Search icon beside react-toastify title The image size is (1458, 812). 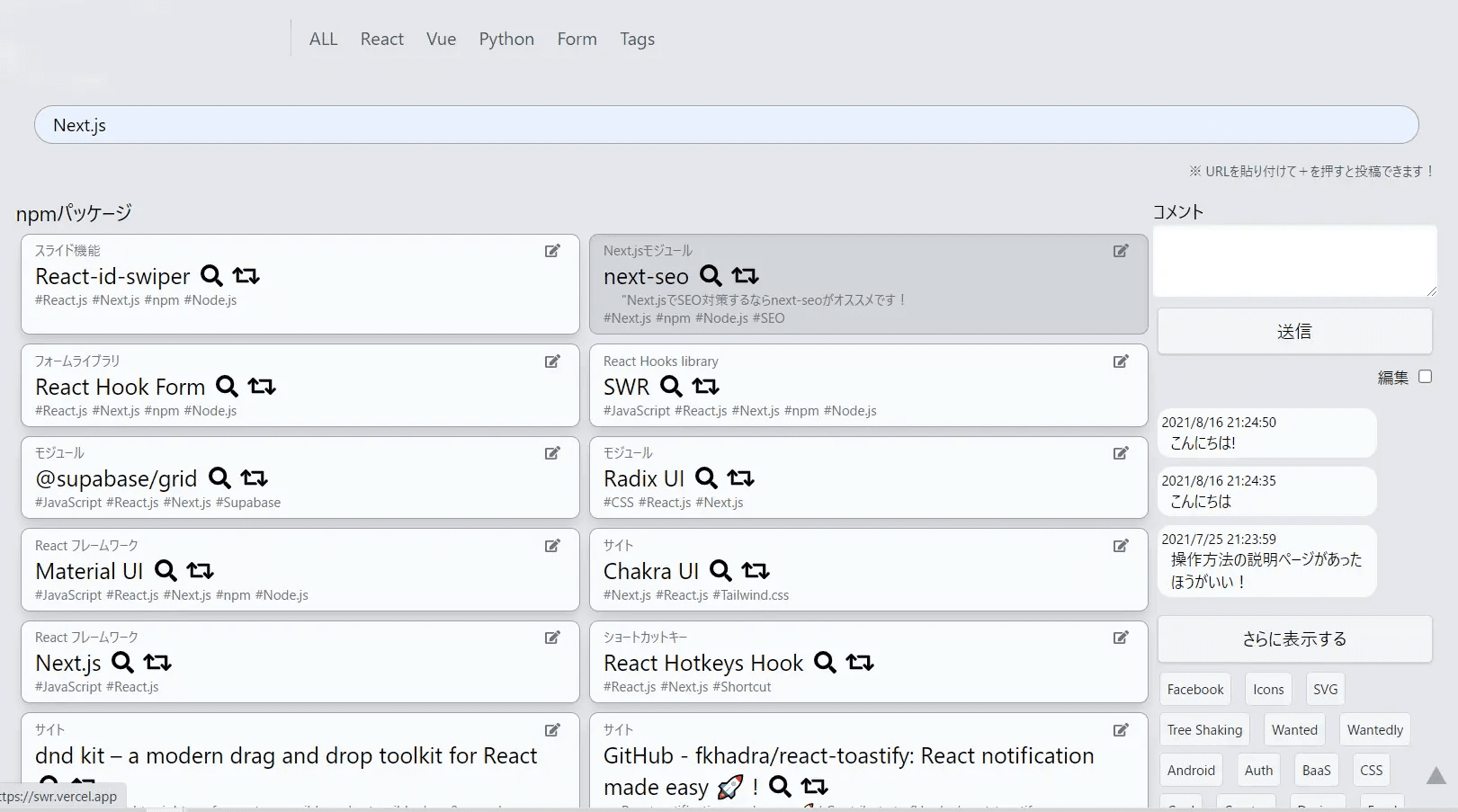point(780,787)
